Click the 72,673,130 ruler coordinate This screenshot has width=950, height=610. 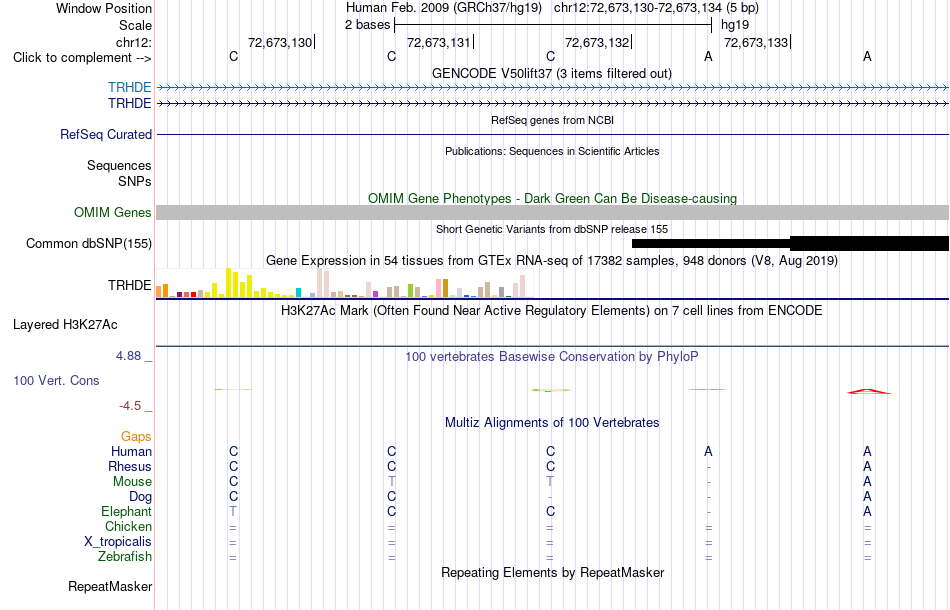coord(280,42)
